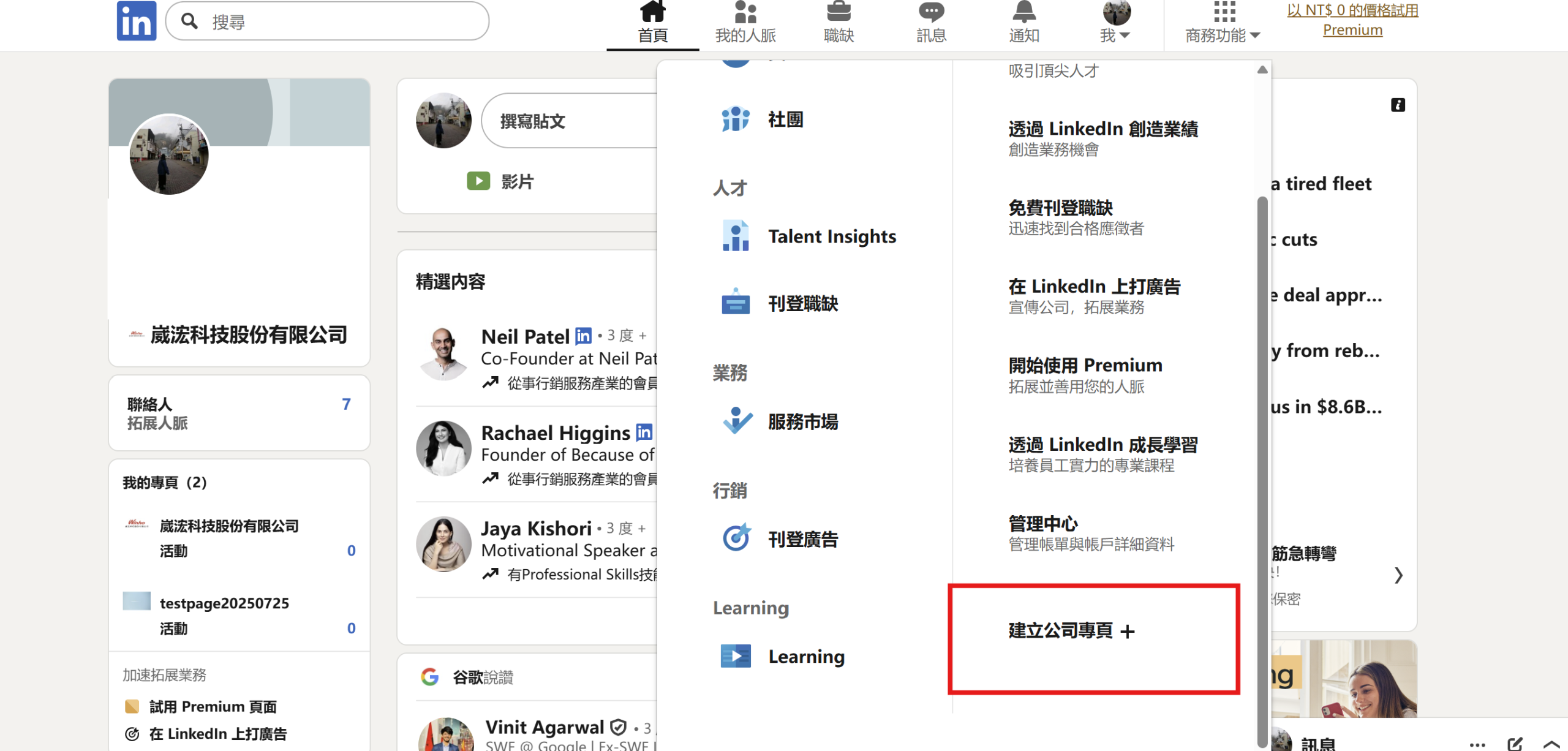Click the 服務市場 label
Screen dimensions: 1568x751
[803, 421]
